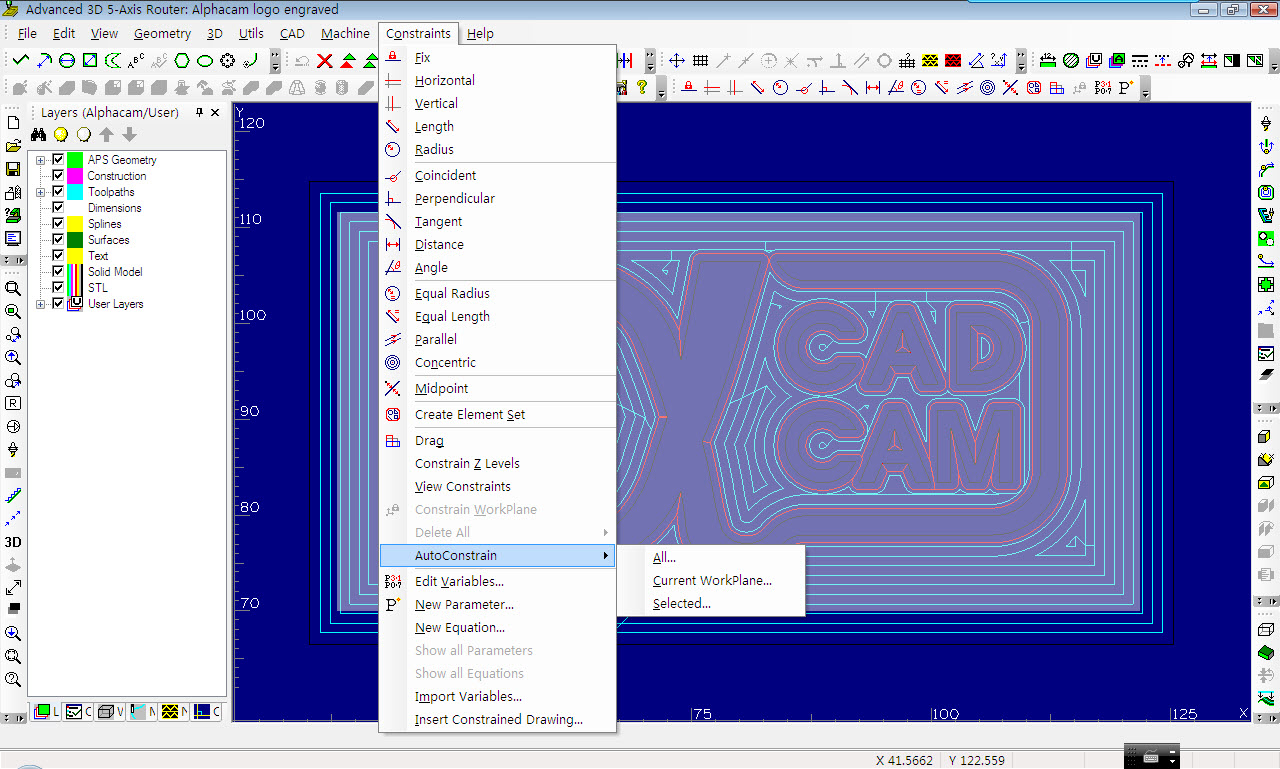Click the zoom magnifier icon on left toolbar
This screenshot has width=1280, height=769.
tap(13, 288)
